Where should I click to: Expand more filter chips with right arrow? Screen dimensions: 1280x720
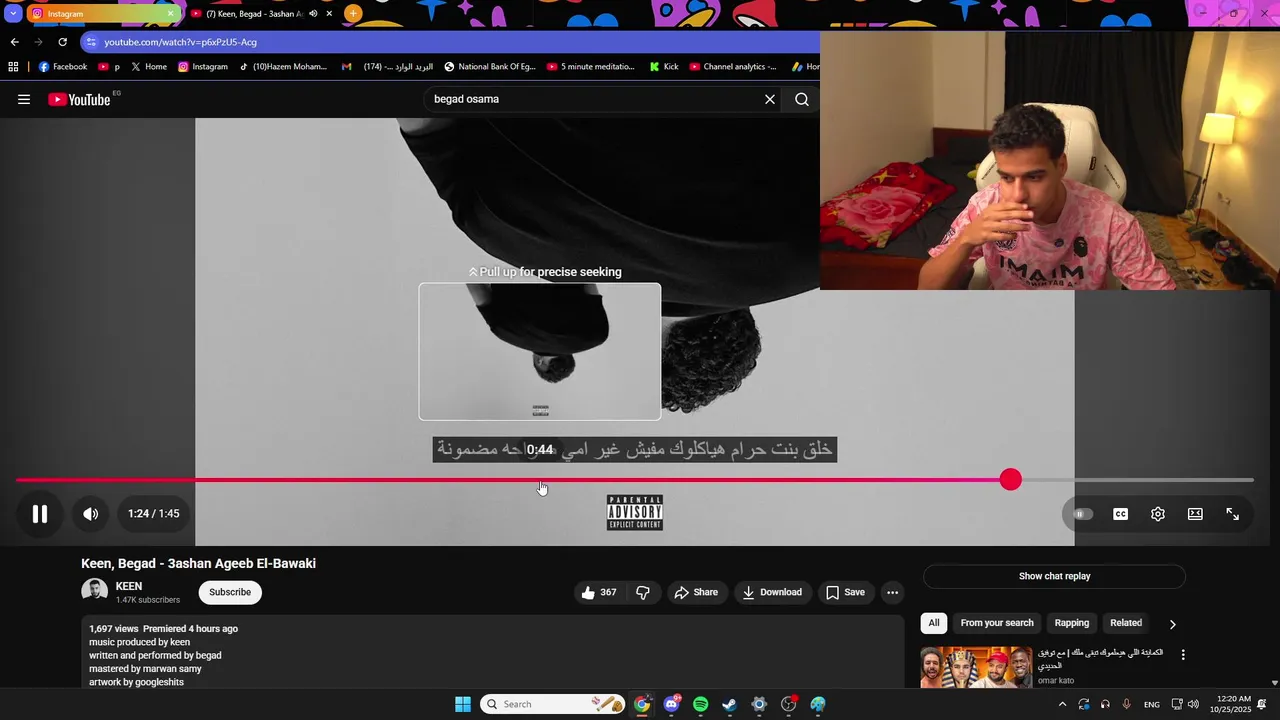(x=1173, y=624)
